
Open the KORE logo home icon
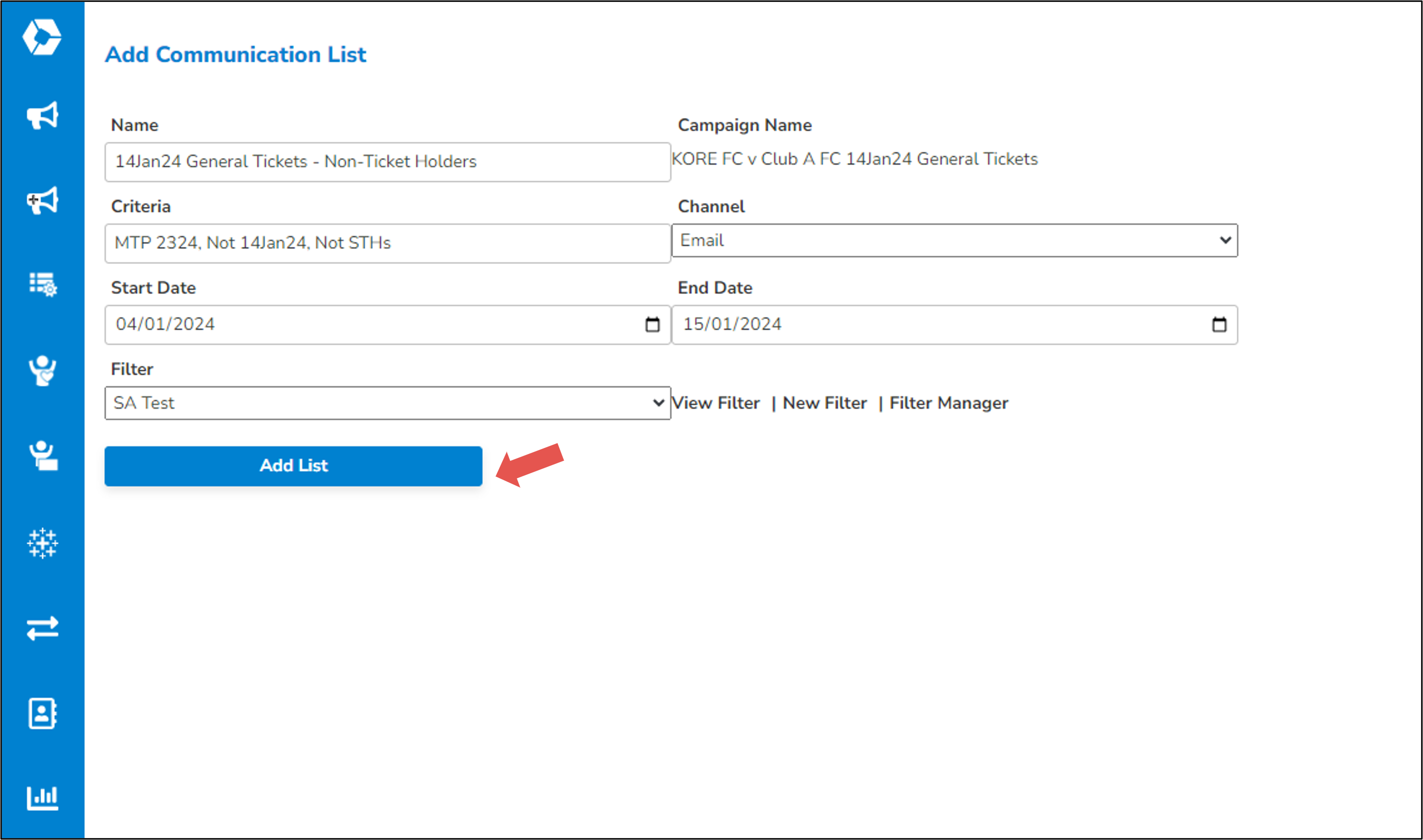tap(42, 37)
